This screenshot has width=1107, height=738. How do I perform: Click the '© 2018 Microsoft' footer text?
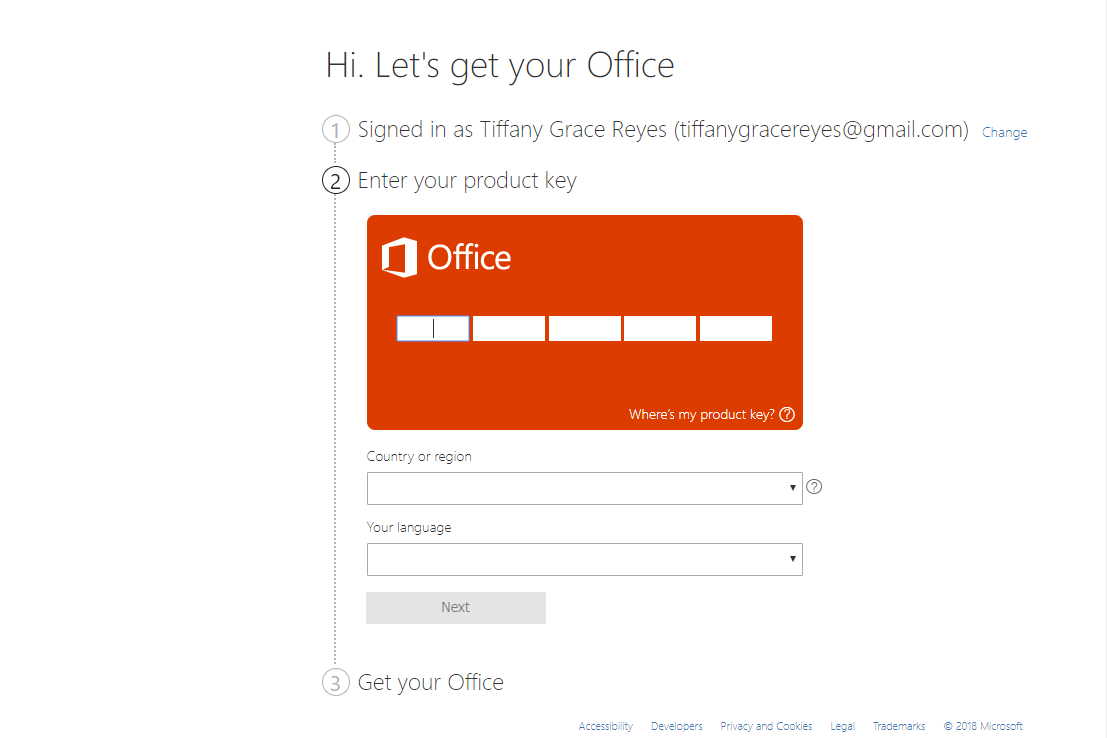983,726
